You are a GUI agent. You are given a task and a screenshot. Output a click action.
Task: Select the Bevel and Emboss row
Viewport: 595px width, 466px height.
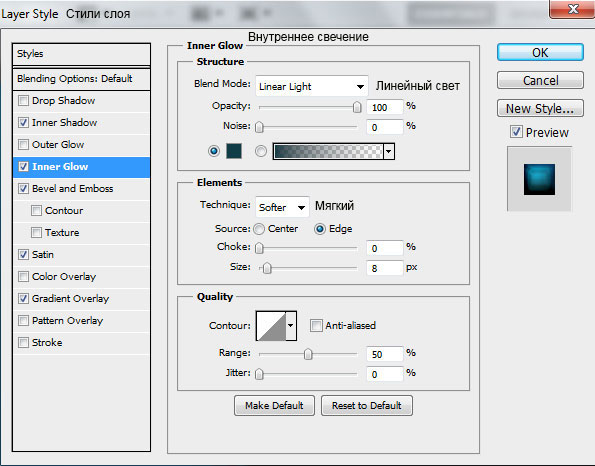(81, 189)
